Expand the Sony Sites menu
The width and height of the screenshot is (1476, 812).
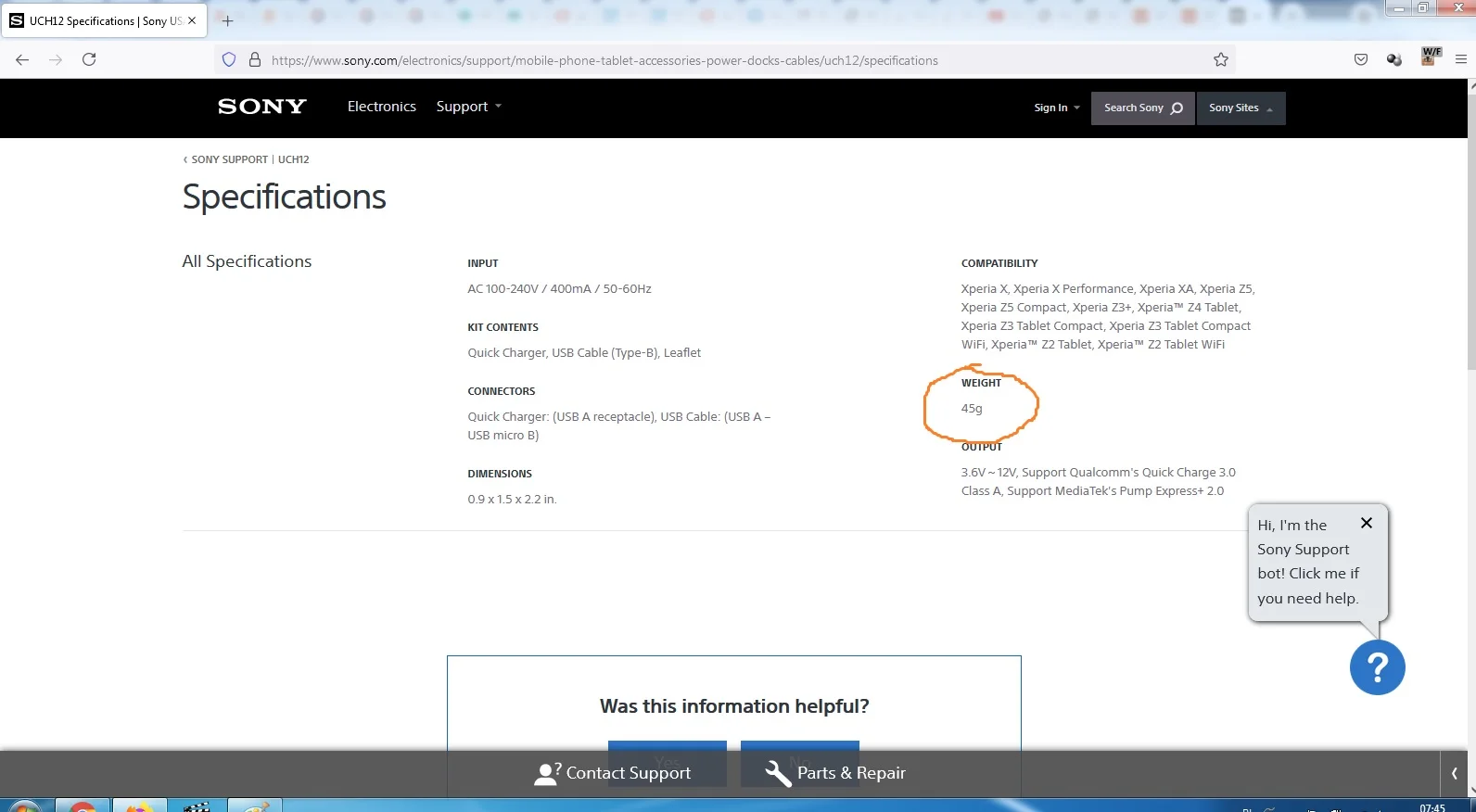click(x=1241, y=108)
